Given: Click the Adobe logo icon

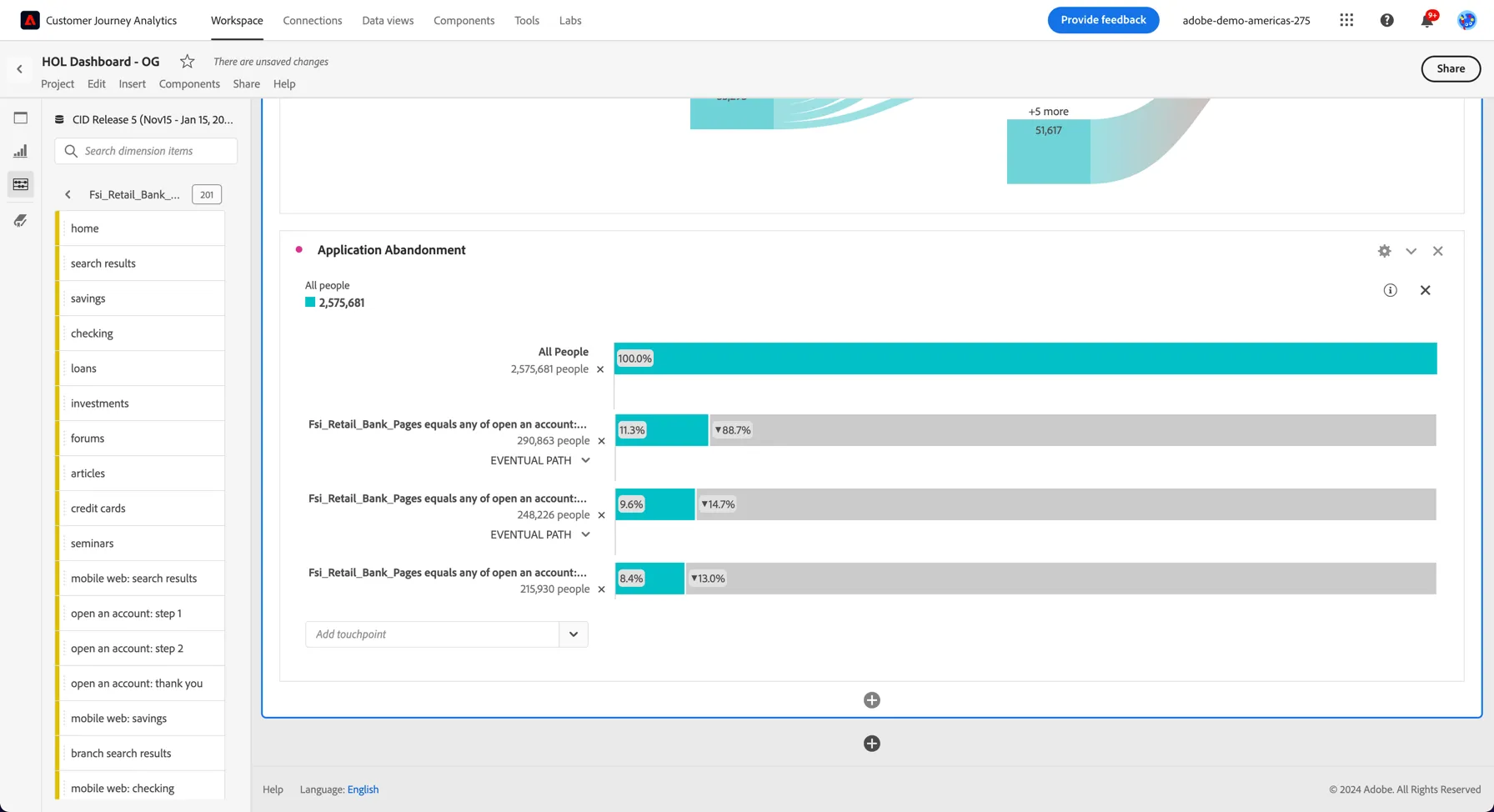Looking at the screenshot, I should (30, 20).
